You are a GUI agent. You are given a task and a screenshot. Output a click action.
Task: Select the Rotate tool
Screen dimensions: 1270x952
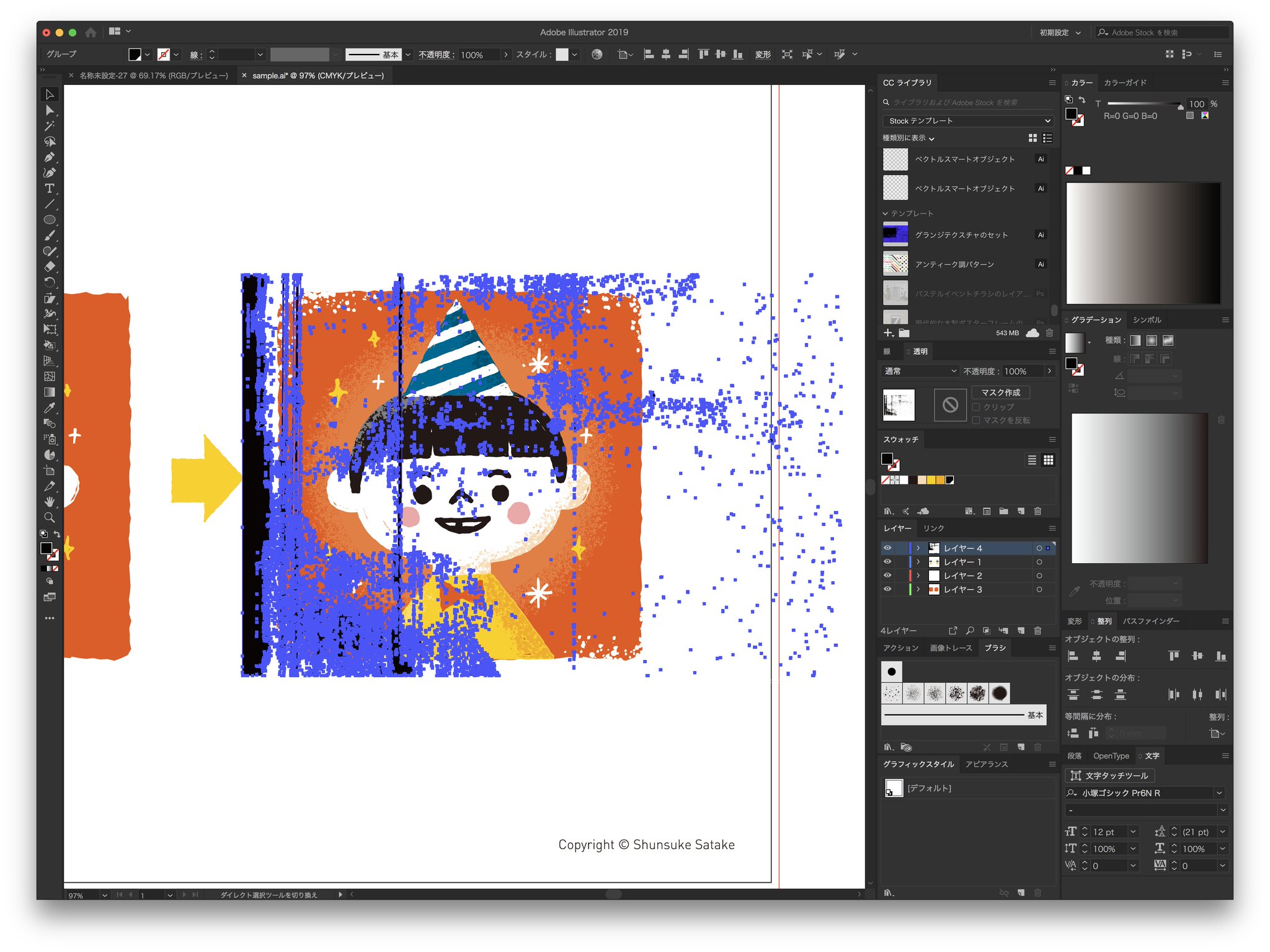coord(50,282)
